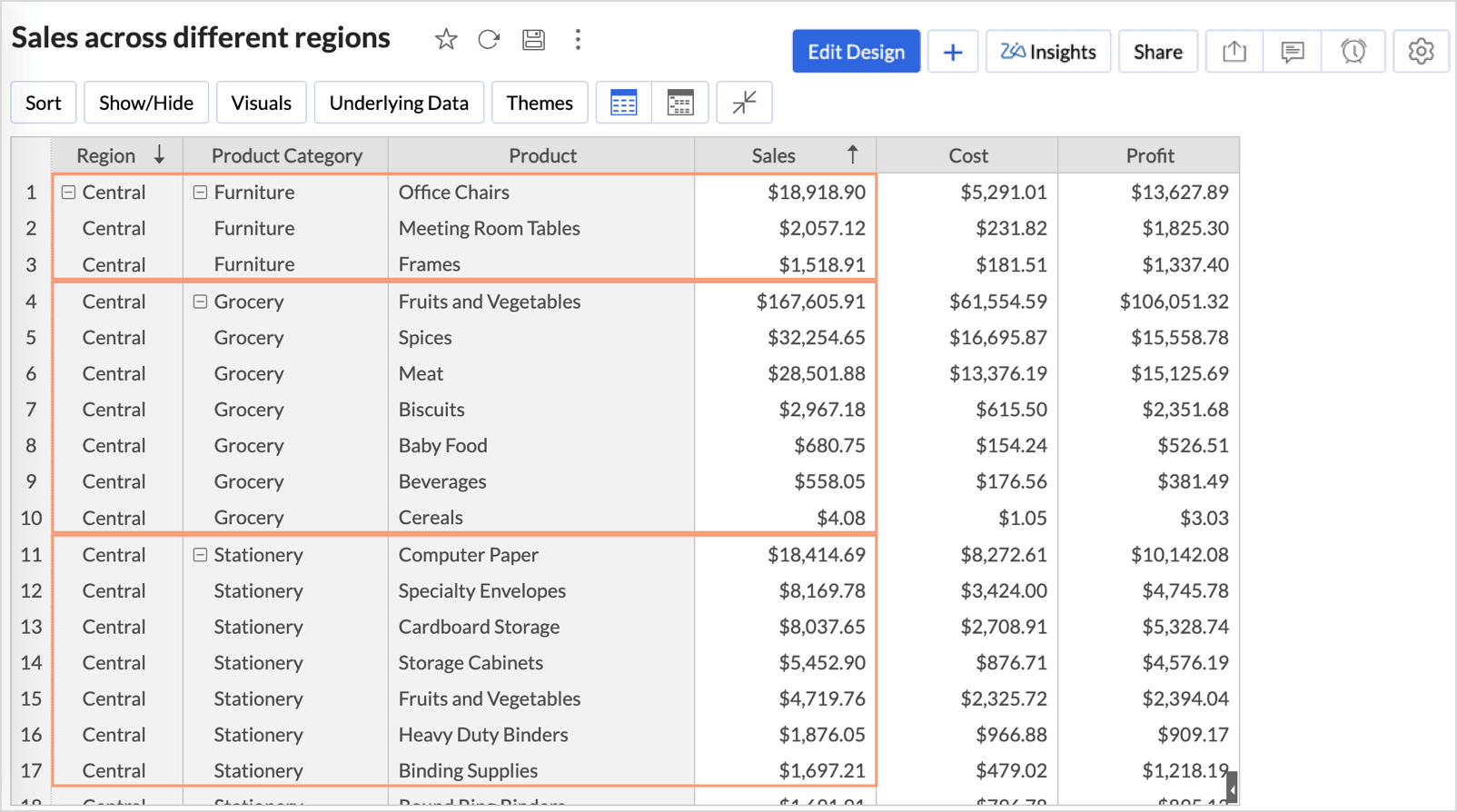Screen dimensions: 1457x812
Task: Click the collapse arrows icon in toolbar
Action: click(744, 103)
